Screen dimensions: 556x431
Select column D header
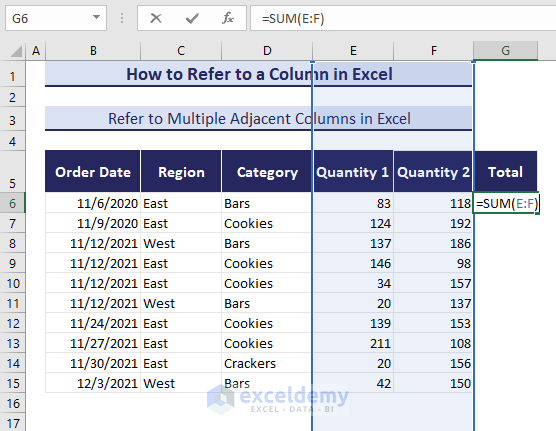[x=267, y=51]
